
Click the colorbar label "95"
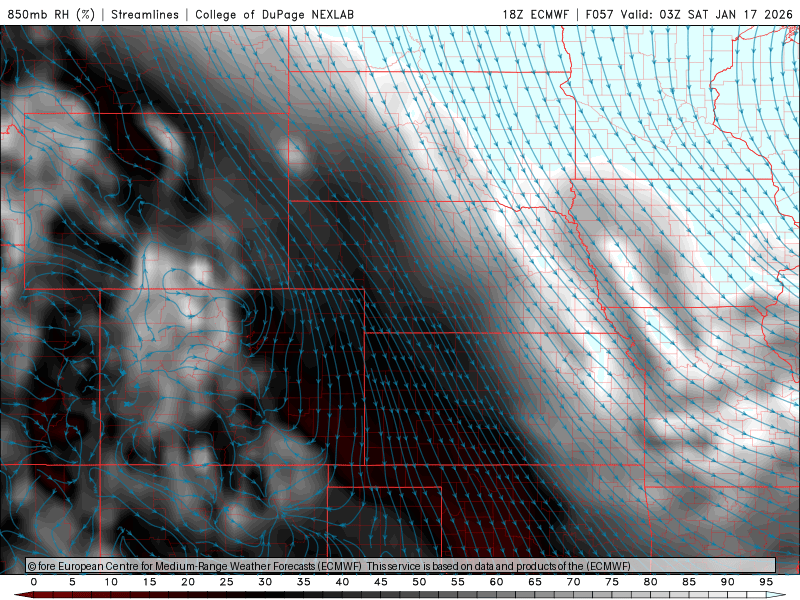click(766, 582)
